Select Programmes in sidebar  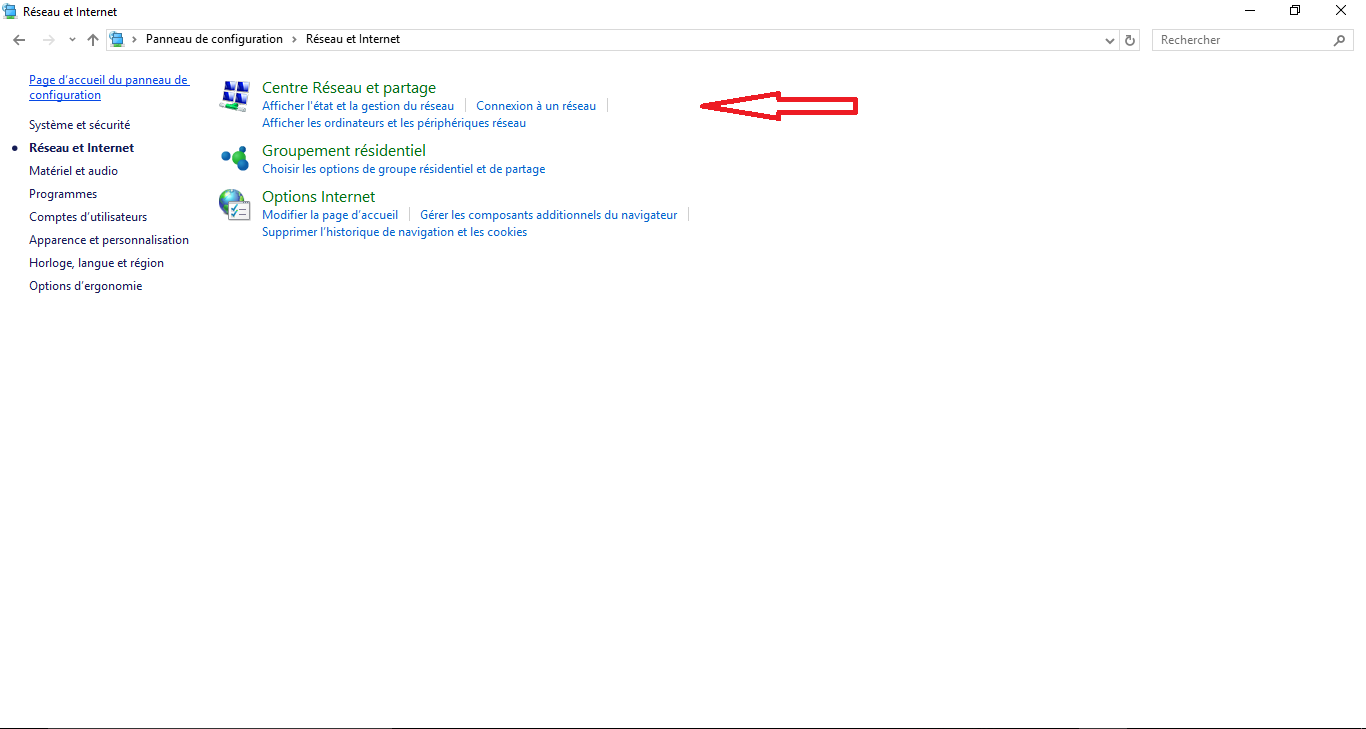pyautogui.click(x=63, y=194)
